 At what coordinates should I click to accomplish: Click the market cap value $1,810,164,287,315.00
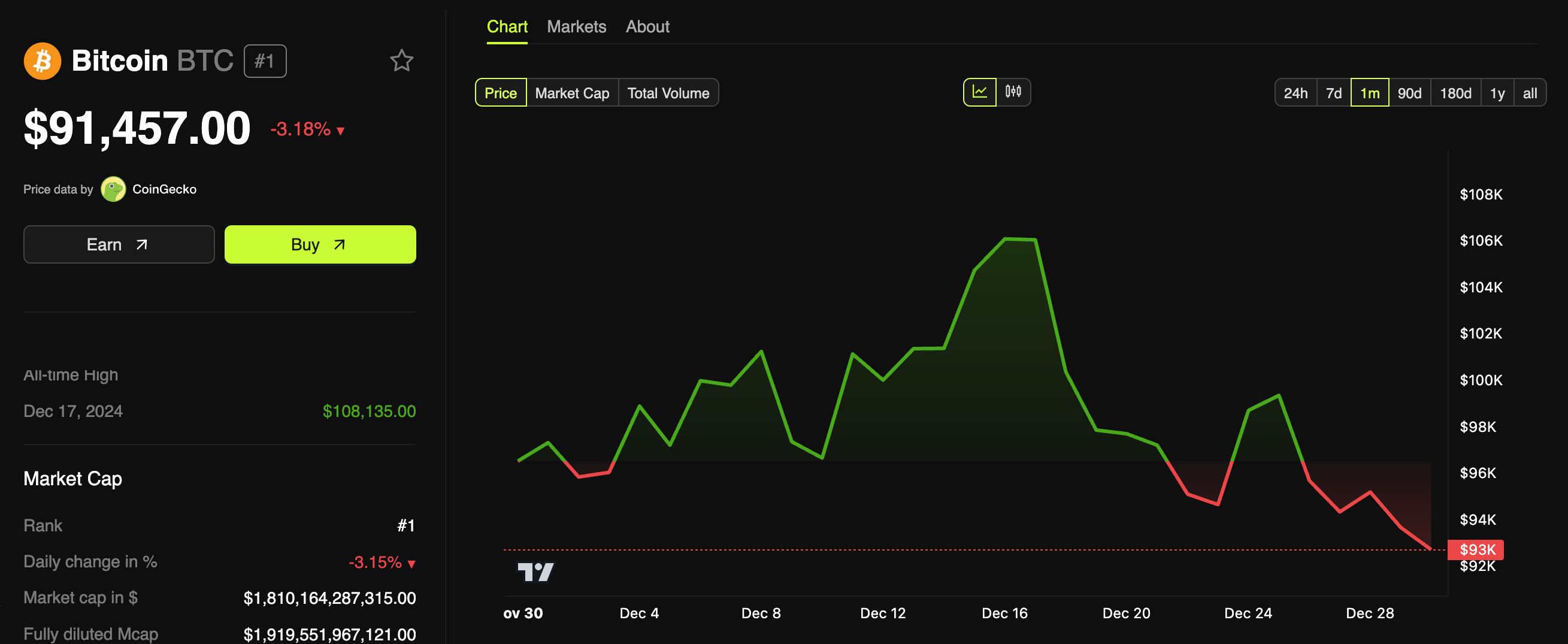[x=329, y=598]
